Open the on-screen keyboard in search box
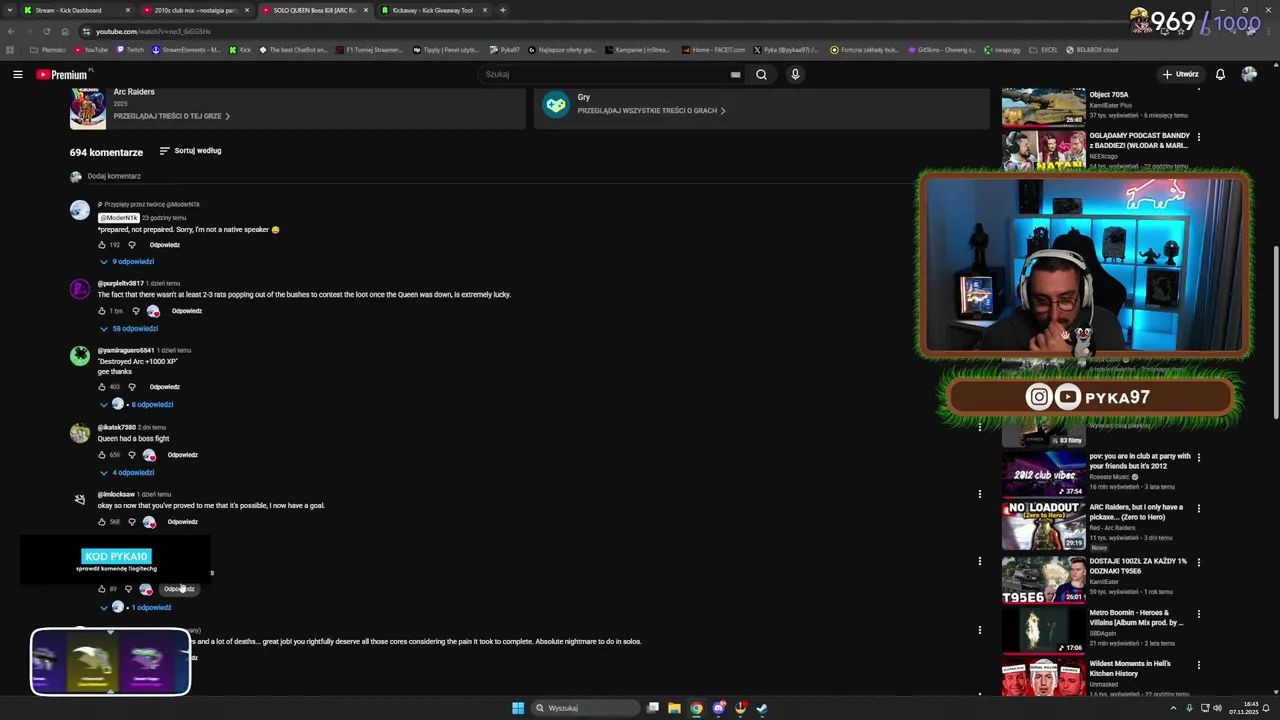 tap(736, 74)
